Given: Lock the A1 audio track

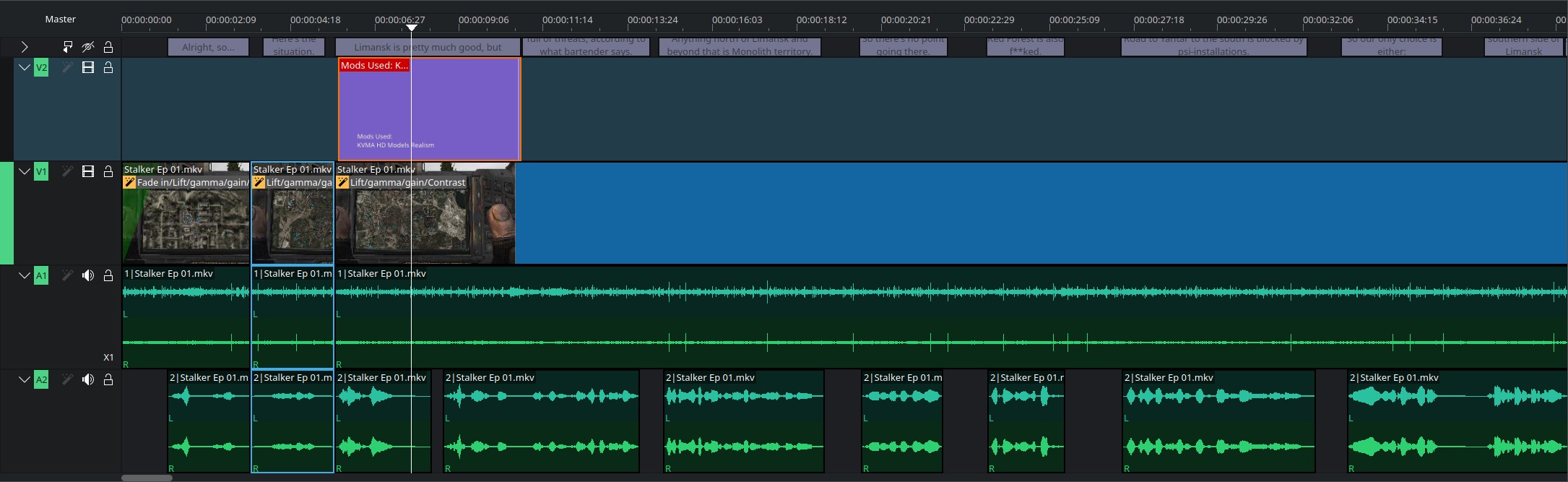Looking at the screenshot, I should pyautogui.click(x=108, y=275).
